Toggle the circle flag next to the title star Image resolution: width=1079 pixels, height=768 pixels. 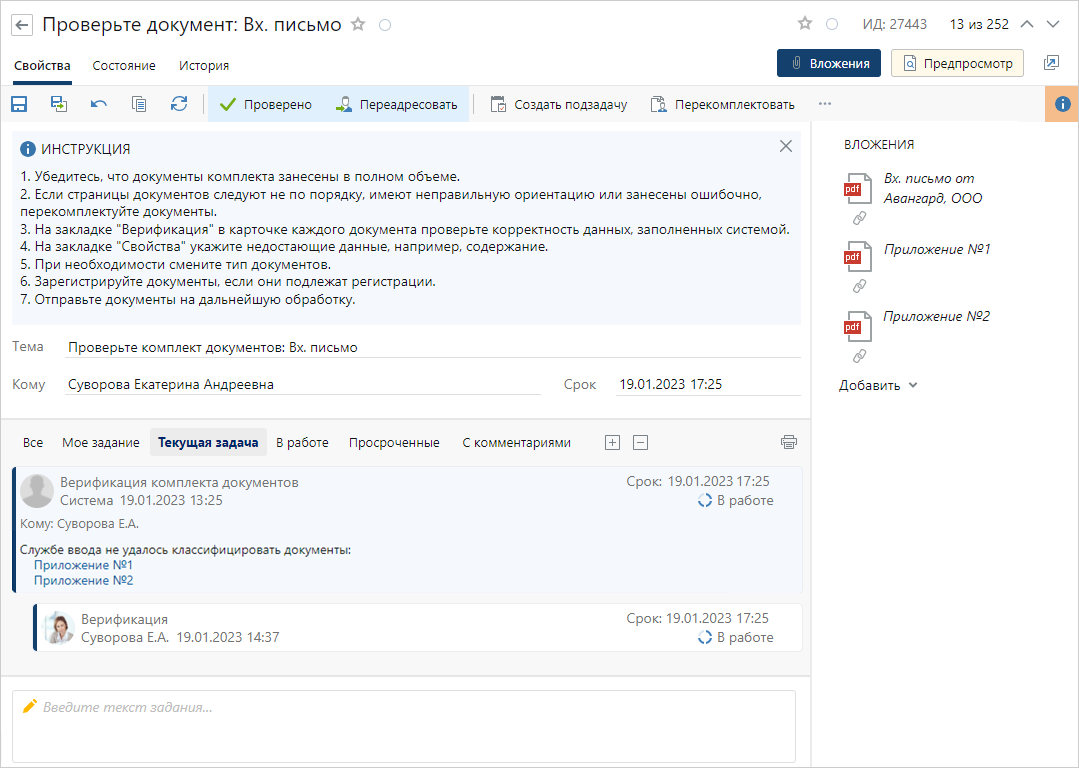pos(385,24)
